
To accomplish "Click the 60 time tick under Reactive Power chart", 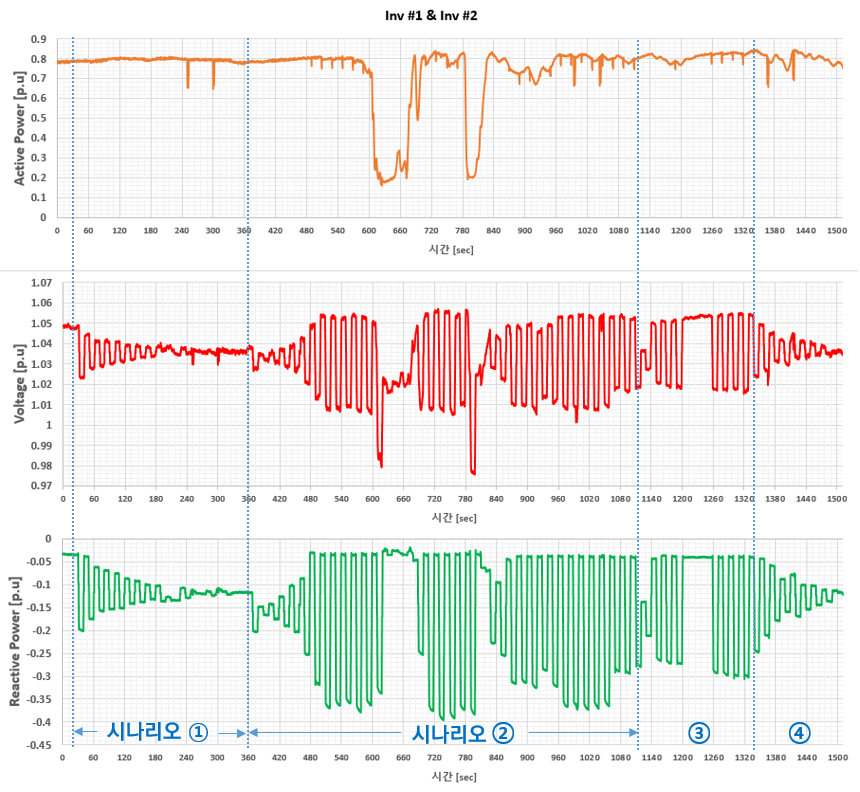I will click(93, 757).
